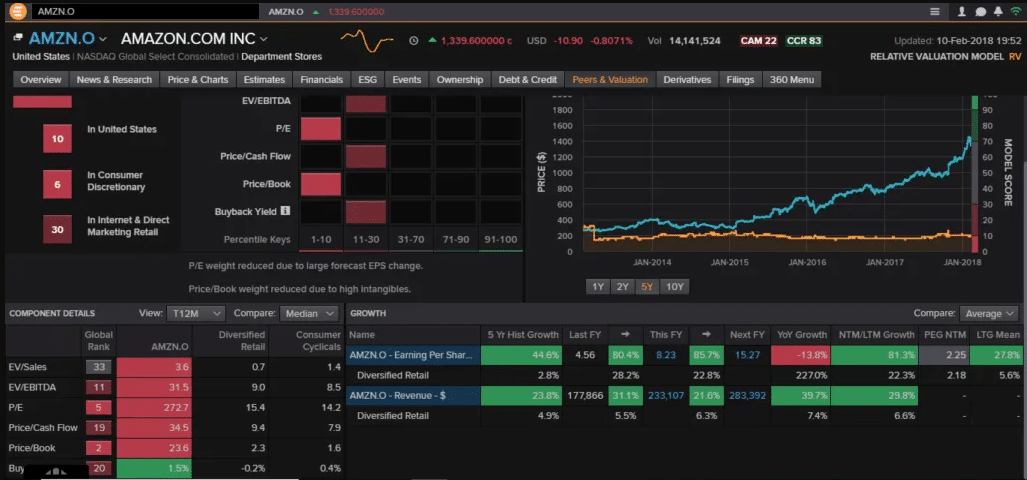Click the Department Stores industry label
1027x480 pixels.
[282, 57]
